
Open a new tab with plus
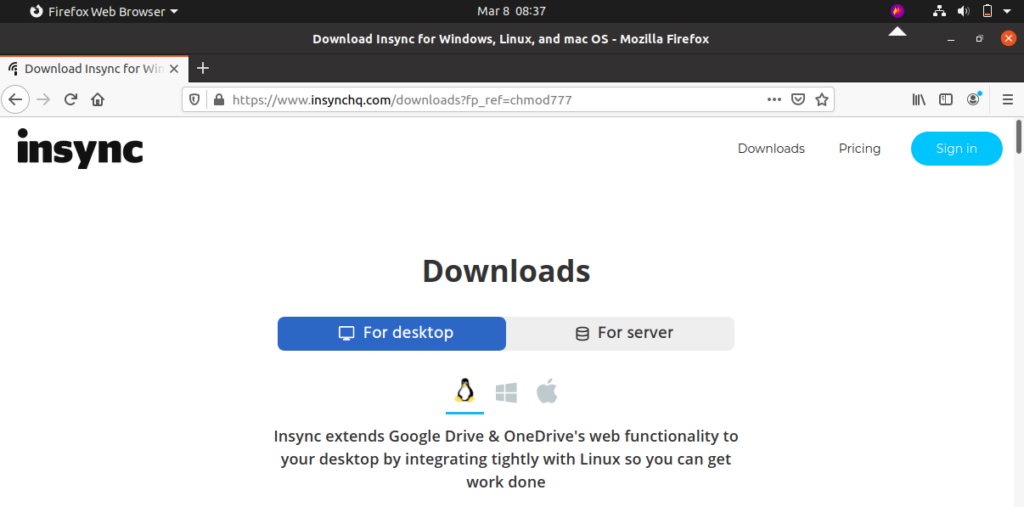(203, 68)
